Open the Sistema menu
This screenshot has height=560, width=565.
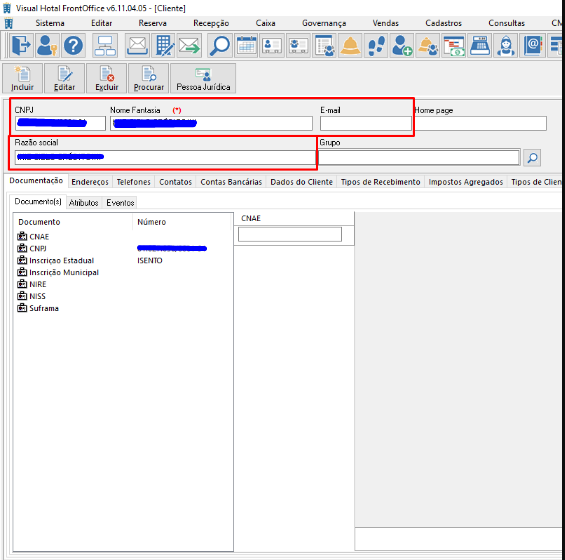(50, 23)
